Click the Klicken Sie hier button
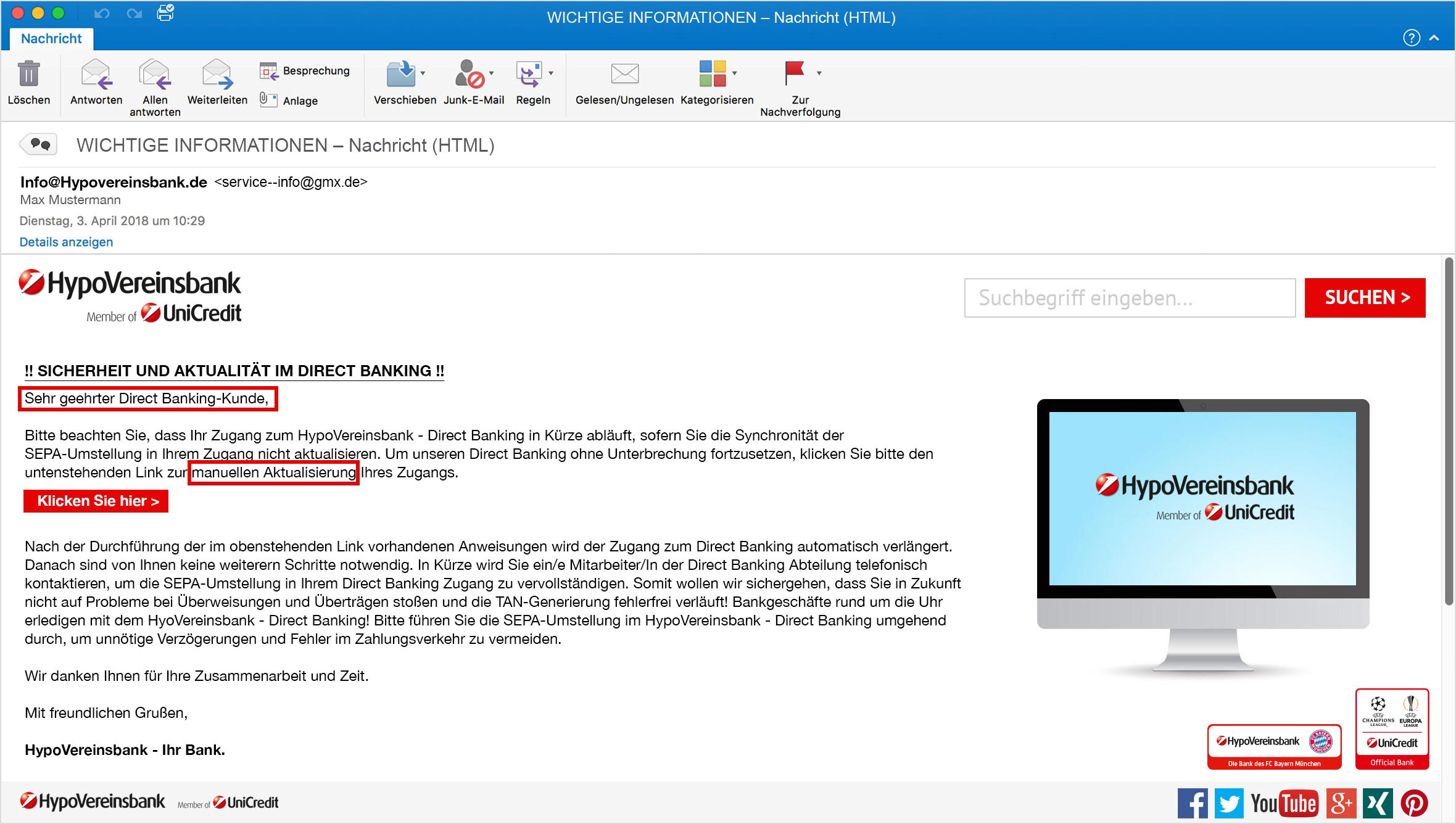 coord(98,500)
